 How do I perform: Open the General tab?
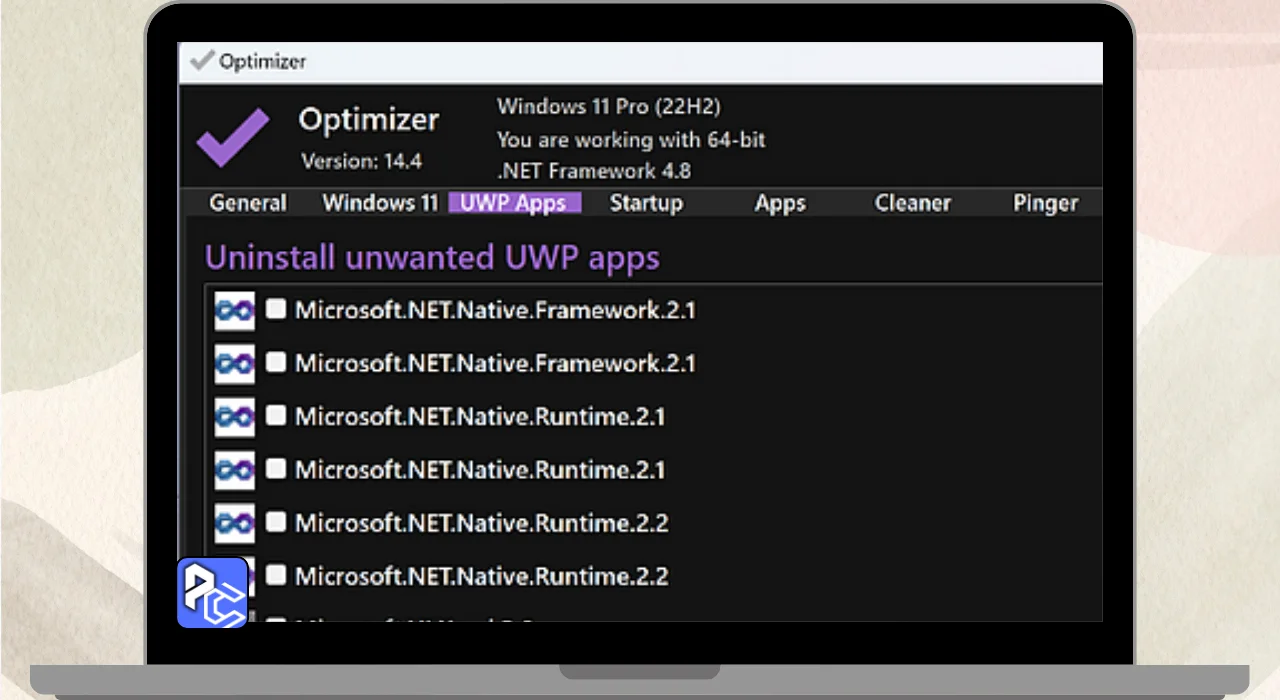coord(248,203)
